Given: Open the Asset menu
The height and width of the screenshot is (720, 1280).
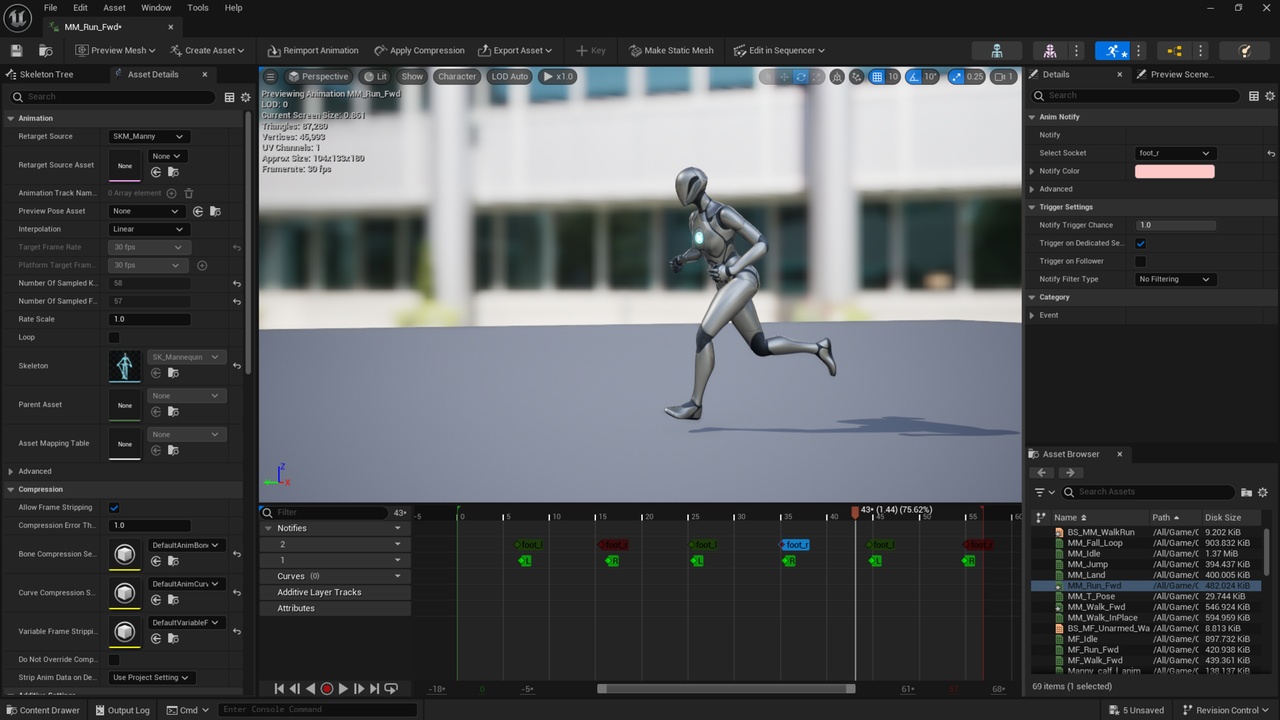Looking at the screenshot, I should click(x=114, y=7).
